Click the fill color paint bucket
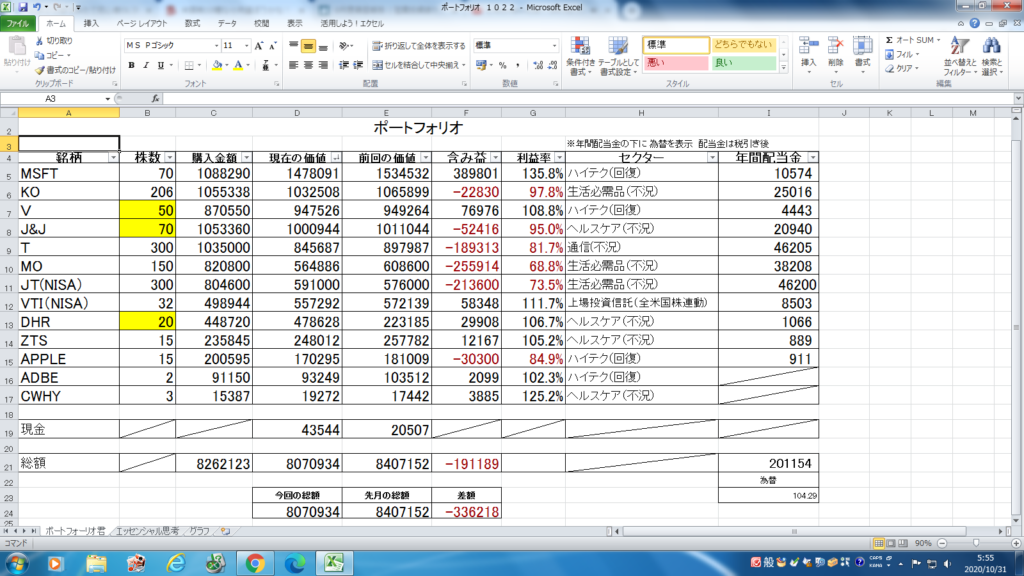This screenshot has height=576, width=1024. pos(217,65)
